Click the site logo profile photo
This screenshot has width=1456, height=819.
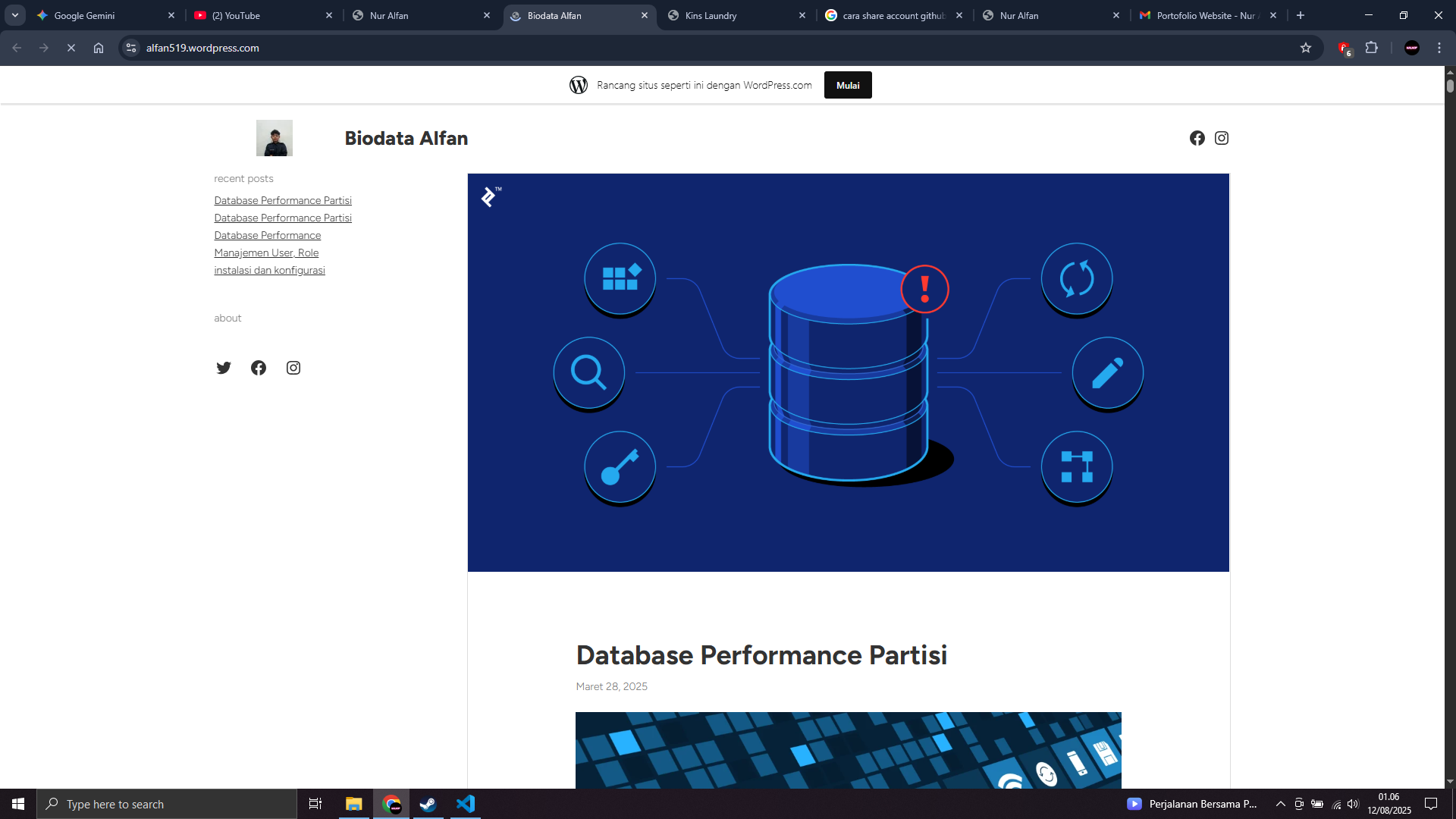pyautogui.click(x=274, y=138)
